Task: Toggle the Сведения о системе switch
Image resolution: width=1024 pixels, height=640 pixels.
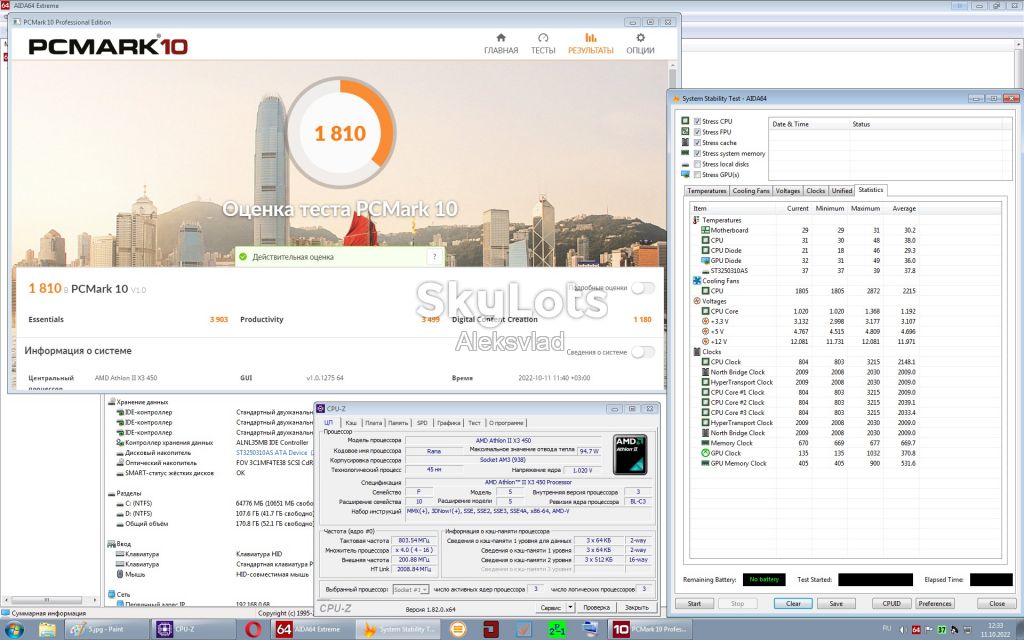Action: (x=643, y=352)
